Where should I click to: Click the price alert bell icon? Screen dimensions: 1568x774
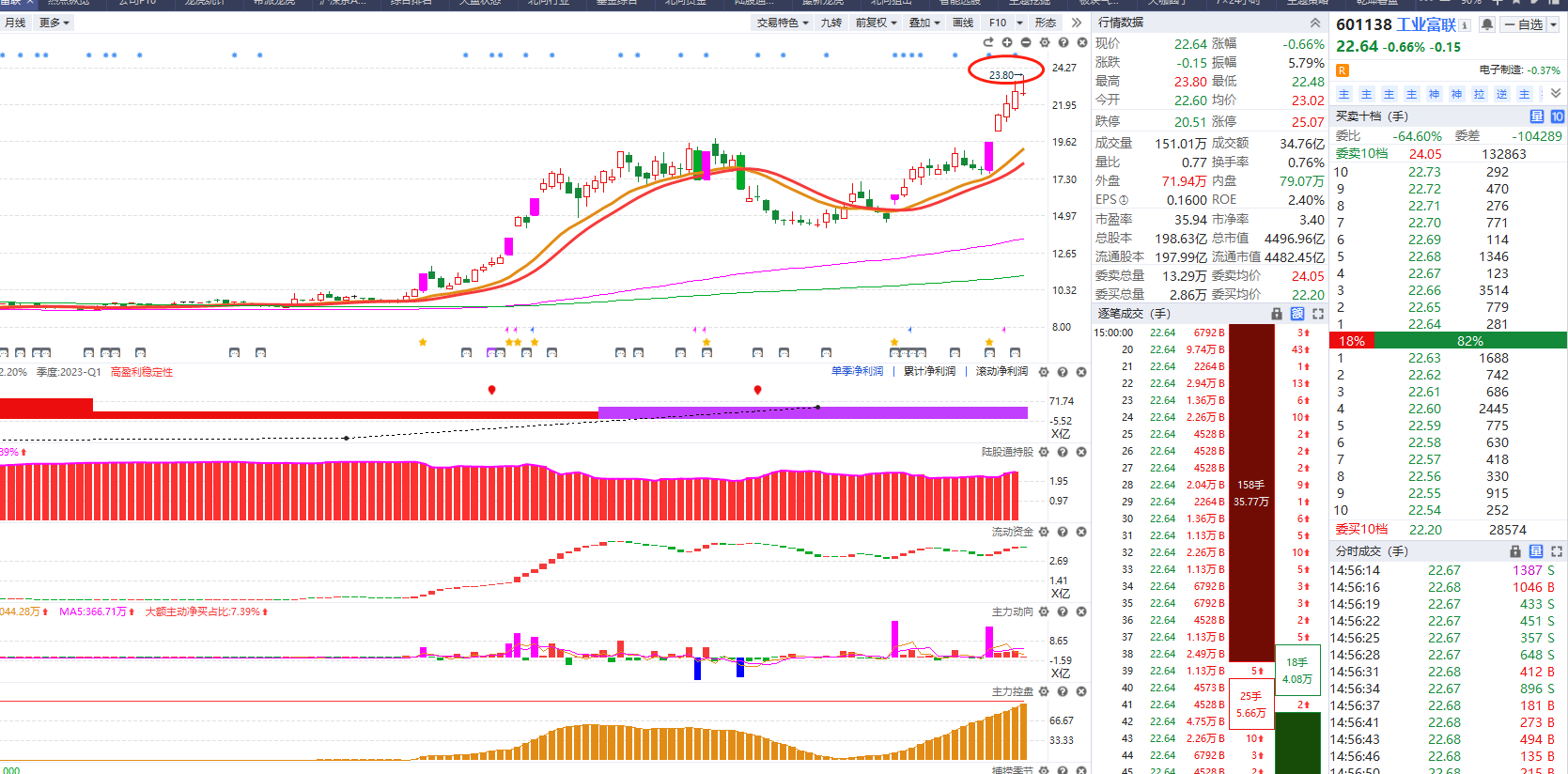(x=1487, y=25)
